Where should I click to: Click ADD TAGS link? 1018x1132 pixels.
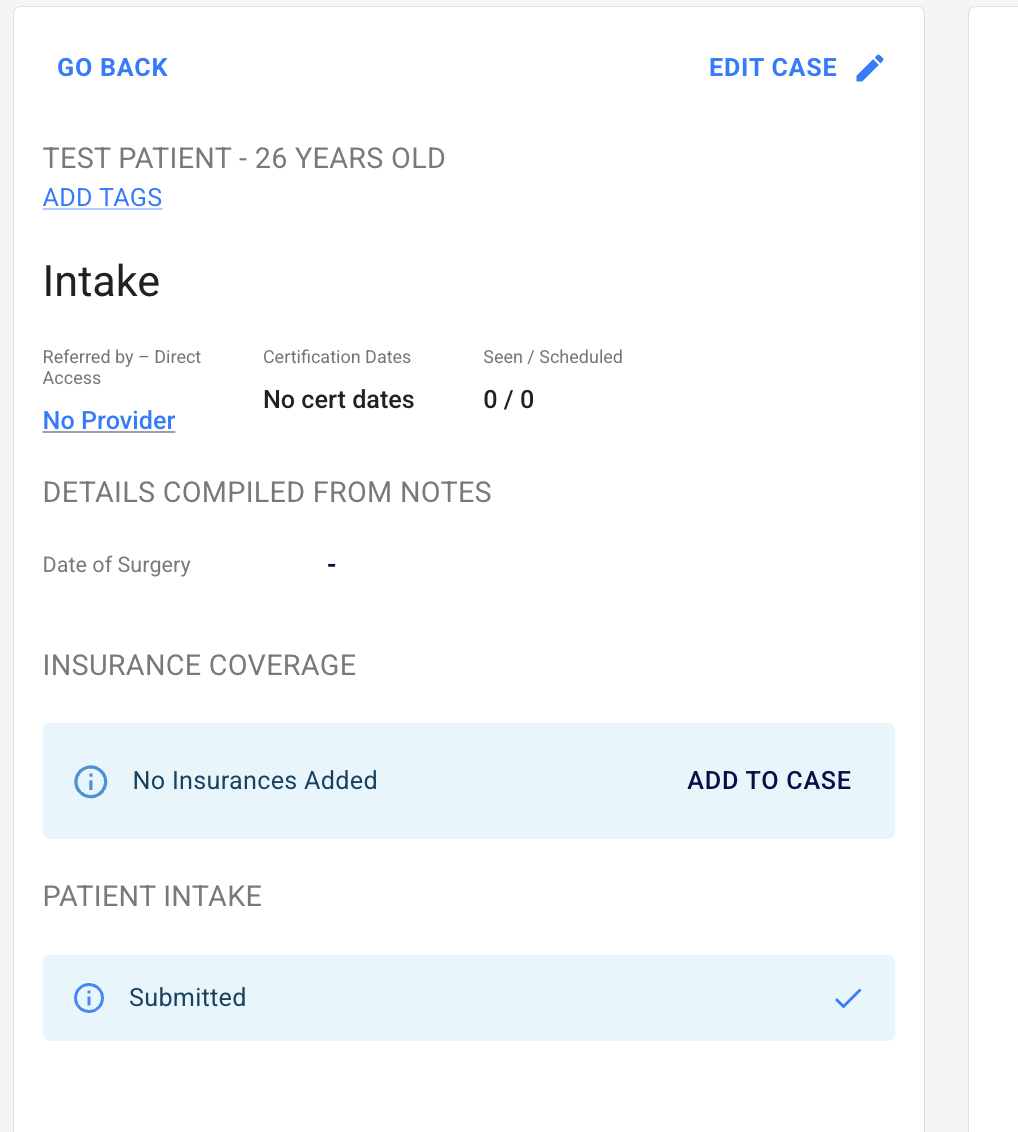102,198
